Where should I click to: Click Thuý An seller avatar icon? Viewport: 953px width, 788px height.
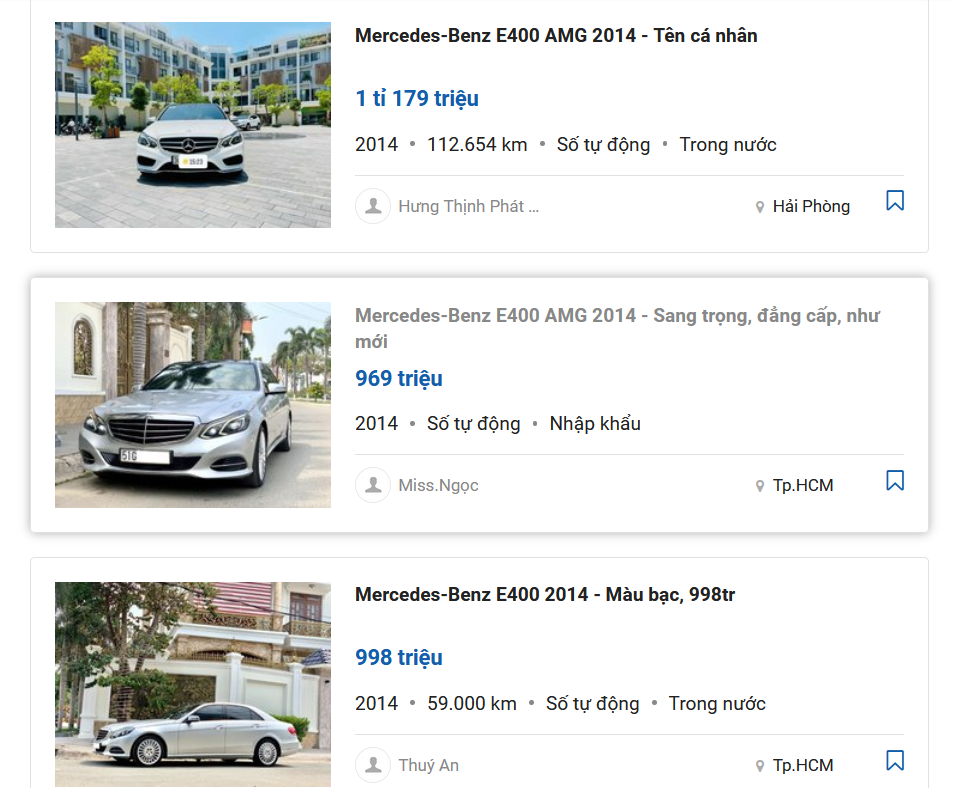373,765
